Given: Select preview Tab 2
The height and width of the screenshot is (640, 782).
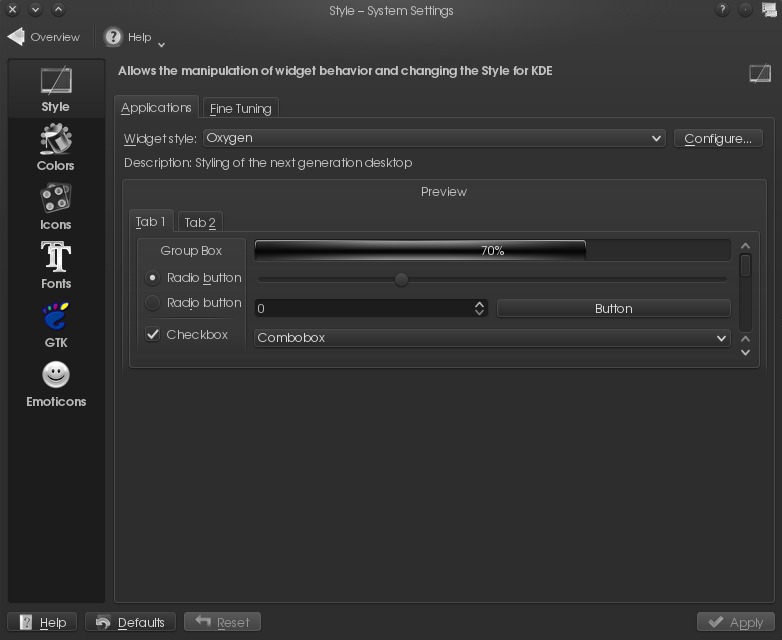Looking at the screenshot, I should point(200,222).
